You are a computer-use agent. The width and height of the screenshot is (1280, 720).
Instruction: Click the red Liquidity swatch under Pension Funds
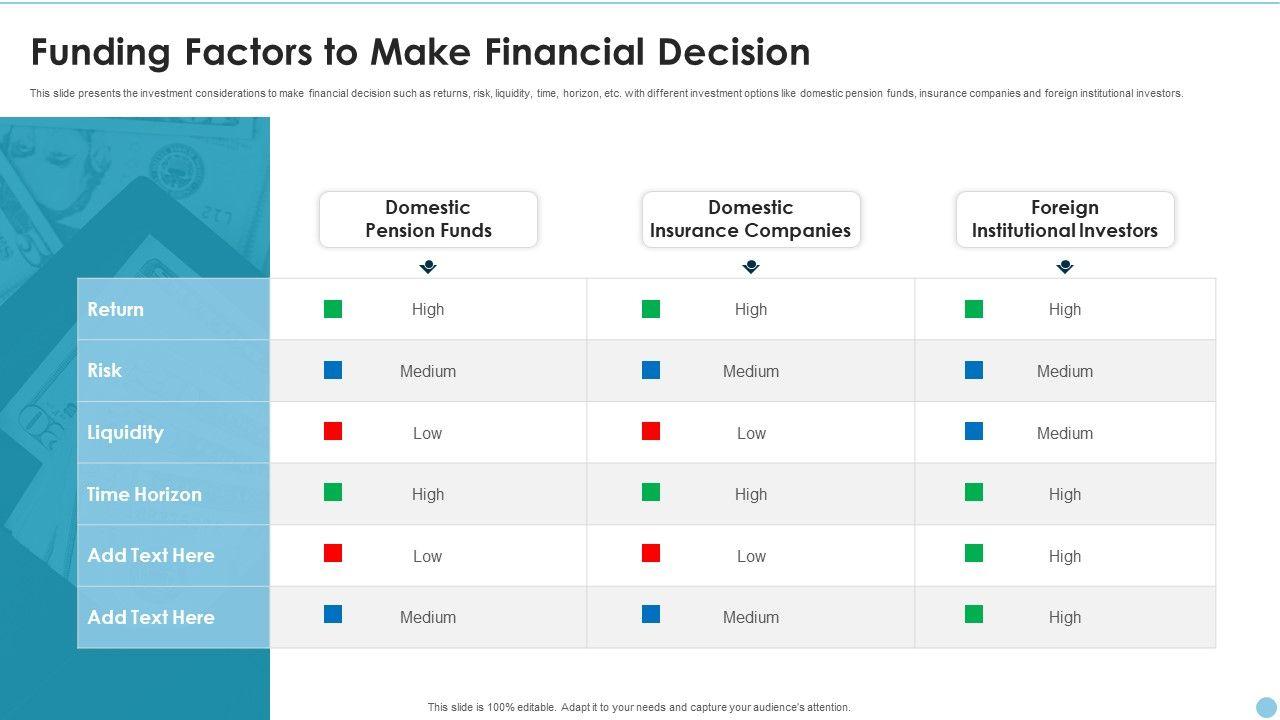click(x=333, y=431)
